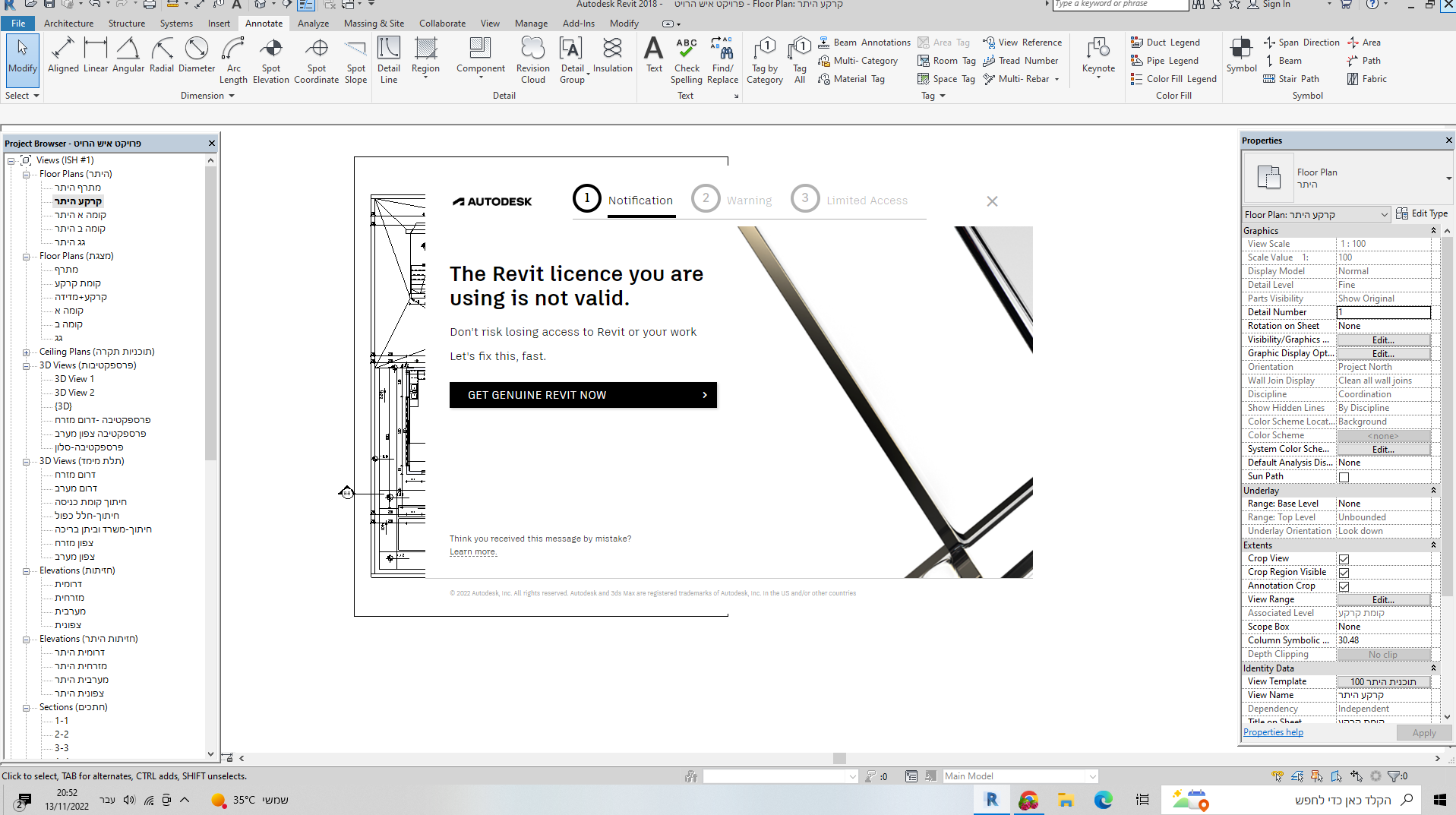The image size is (1456, 815).
Task: Expand the Dimension panel options
Action: (x=207, y=96)
